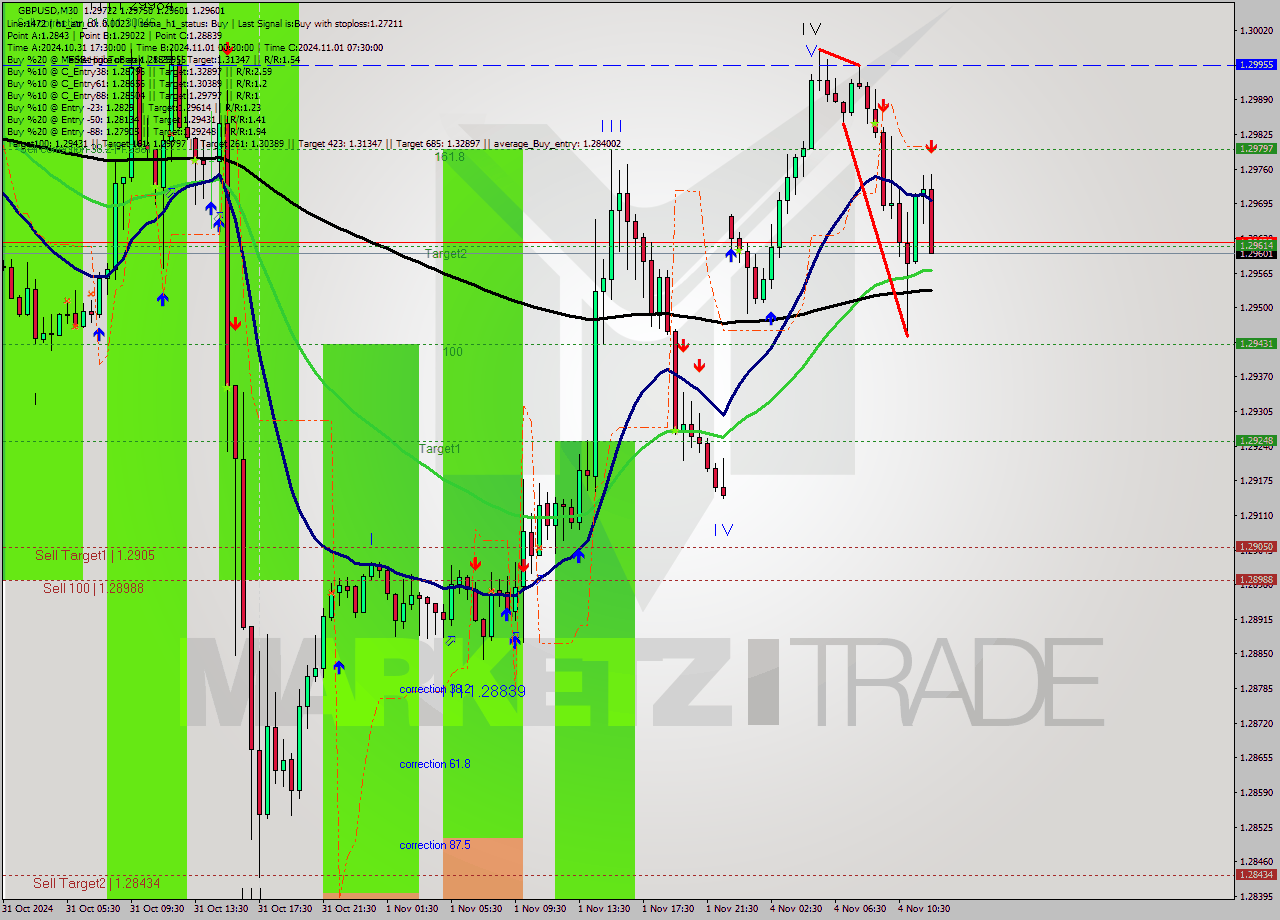Click the 'average_Buy_entry: 1.284002' text

pos(555,144)
